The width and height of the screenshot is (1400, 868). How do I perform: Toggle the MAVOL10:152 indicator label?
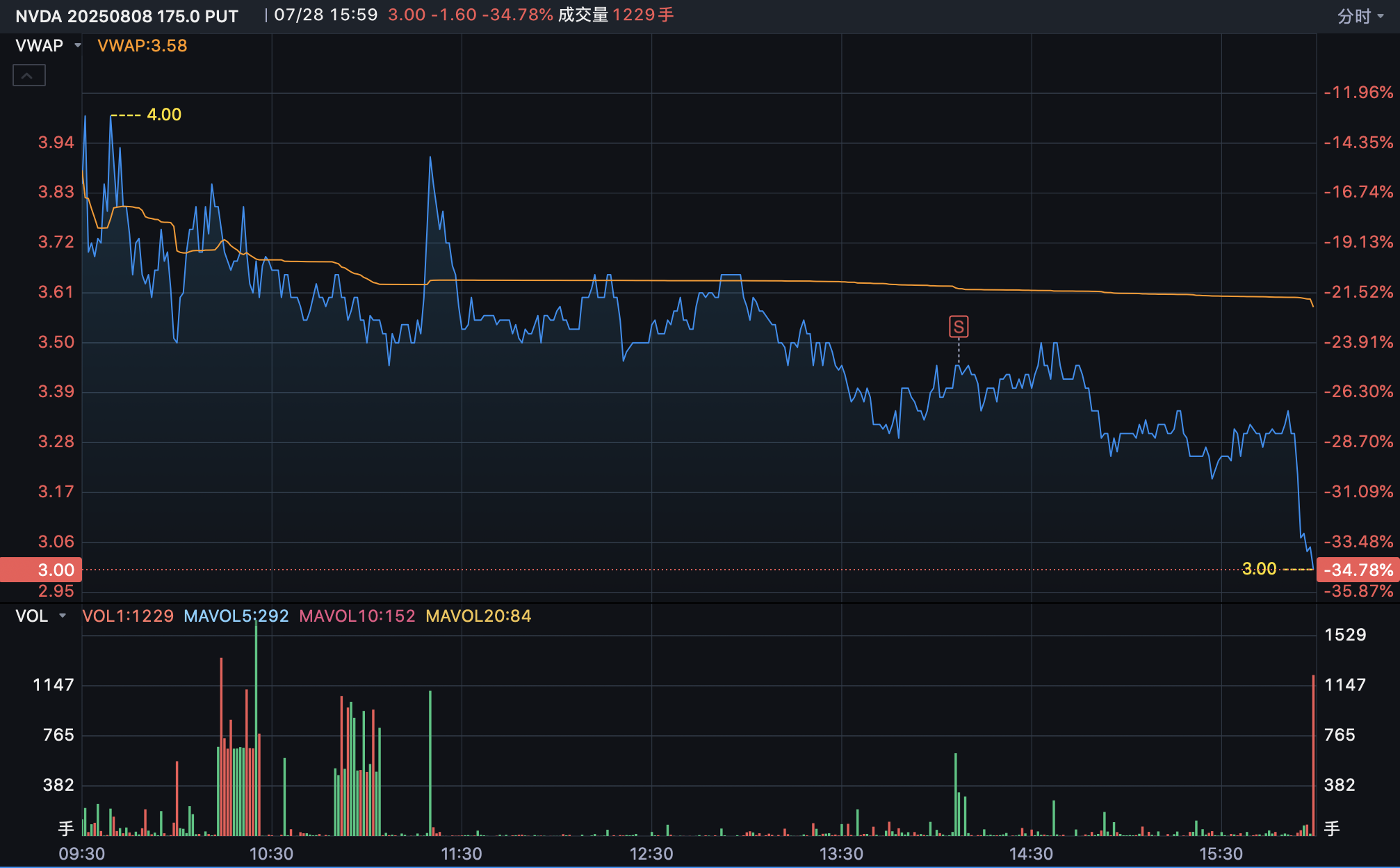pyautogui.click(x=357, y=616)
